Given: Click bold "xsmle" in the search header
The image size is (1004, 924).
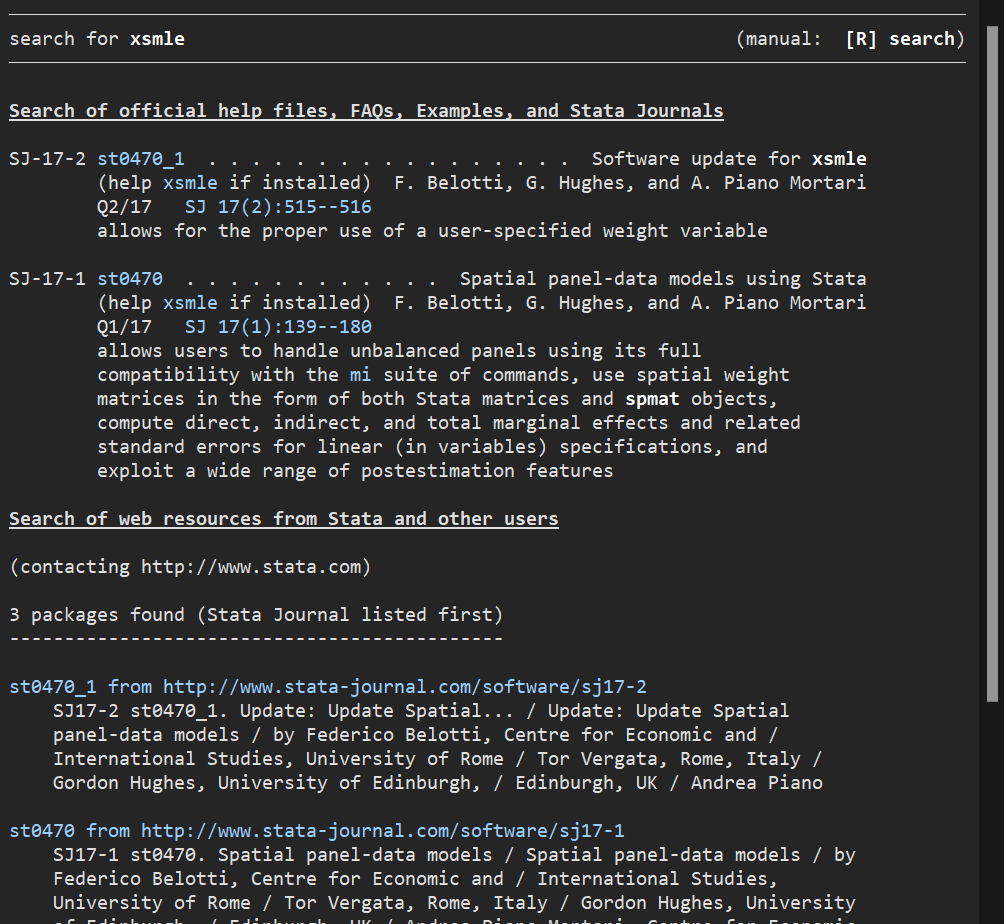Looking at the screenshot, I should pyautogui.click(x=157, y=39).
